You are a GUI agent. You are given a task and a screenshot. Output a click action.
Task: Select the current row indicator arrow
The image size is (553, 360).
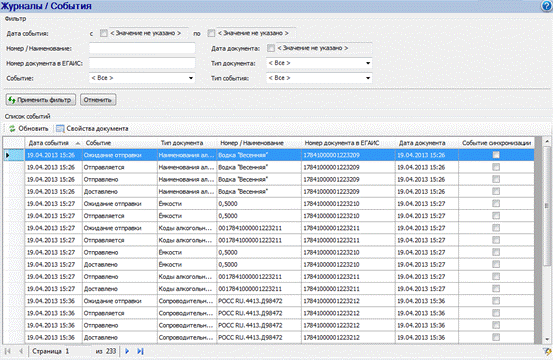(7, 155)
